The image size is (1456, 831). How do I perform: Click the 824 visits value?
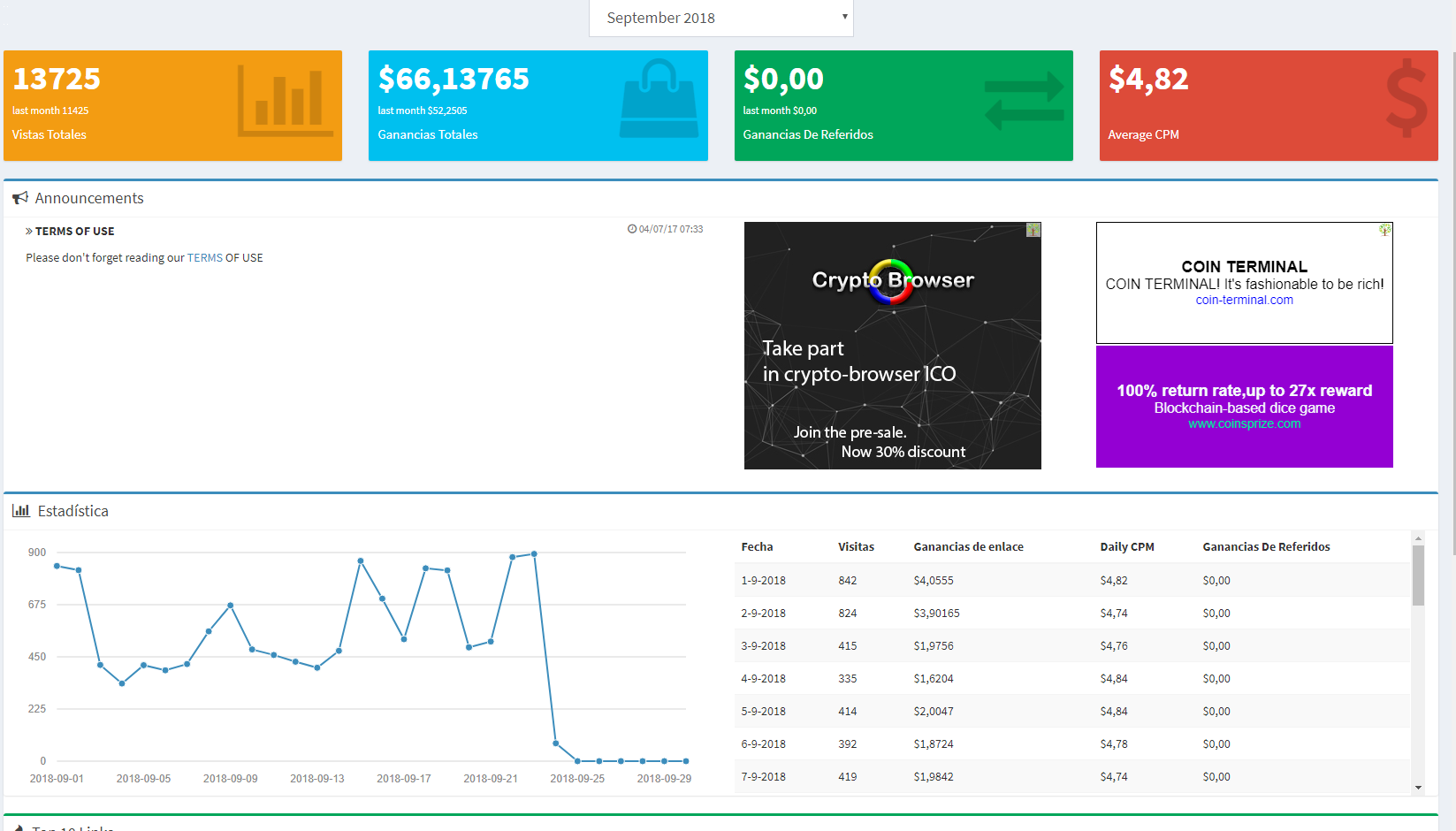pyautogui.click(x=848, y=614)
